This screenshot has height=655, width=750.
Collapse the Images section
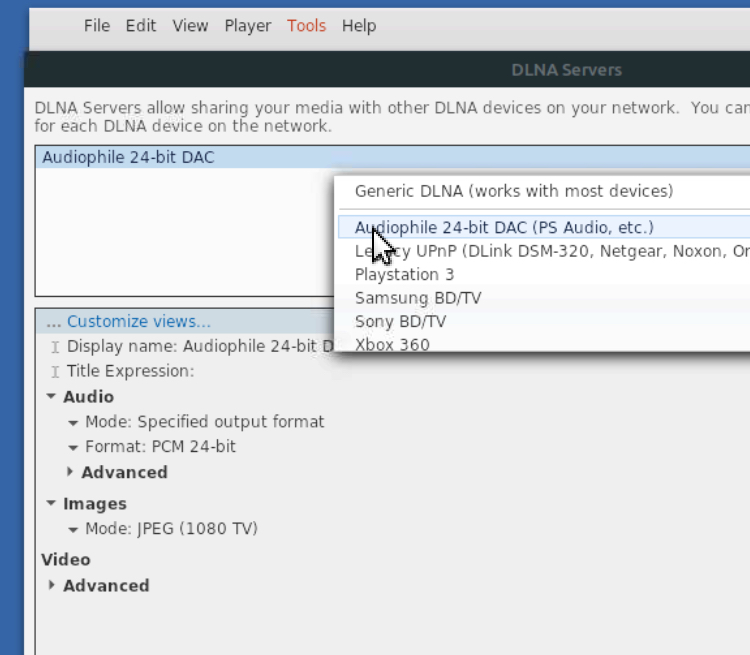point(51,504)
